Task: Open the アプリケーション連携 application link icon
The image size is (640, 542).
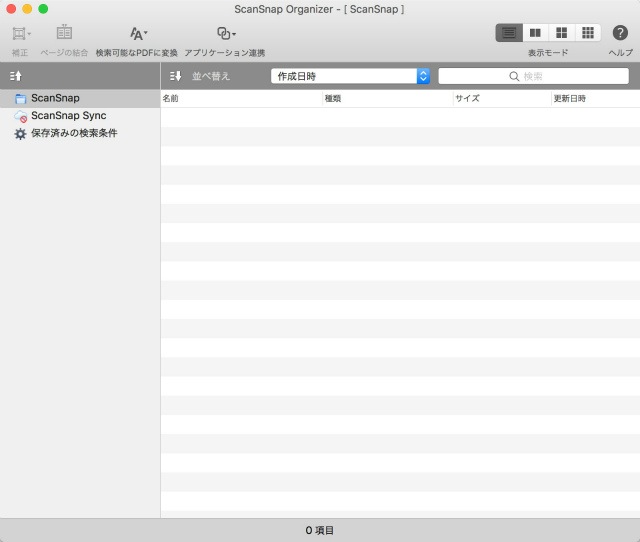Action: pos(226,33)
